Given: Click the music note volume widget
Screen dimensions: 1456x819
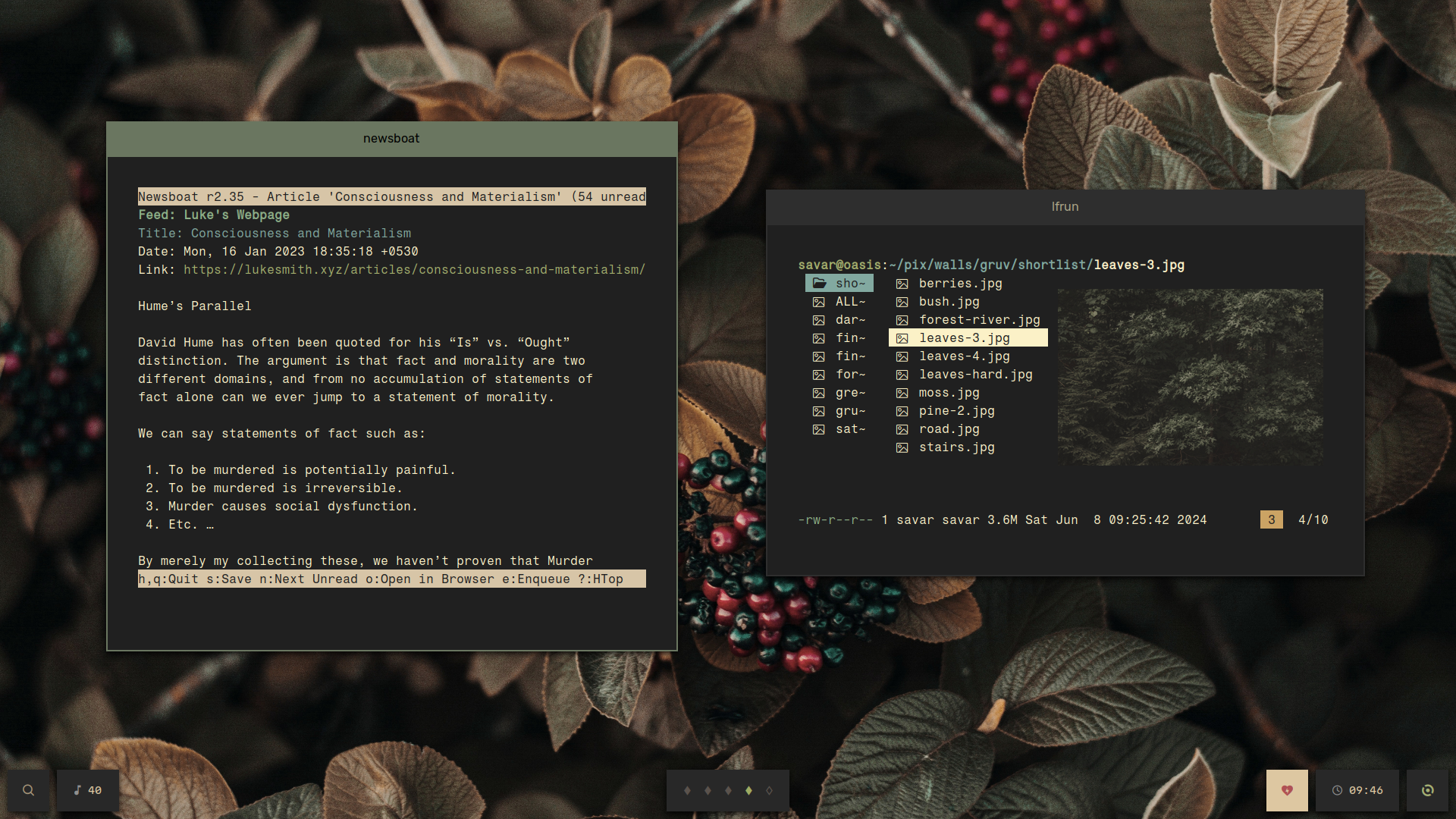Looking at the screenshot, I should 88,790.
